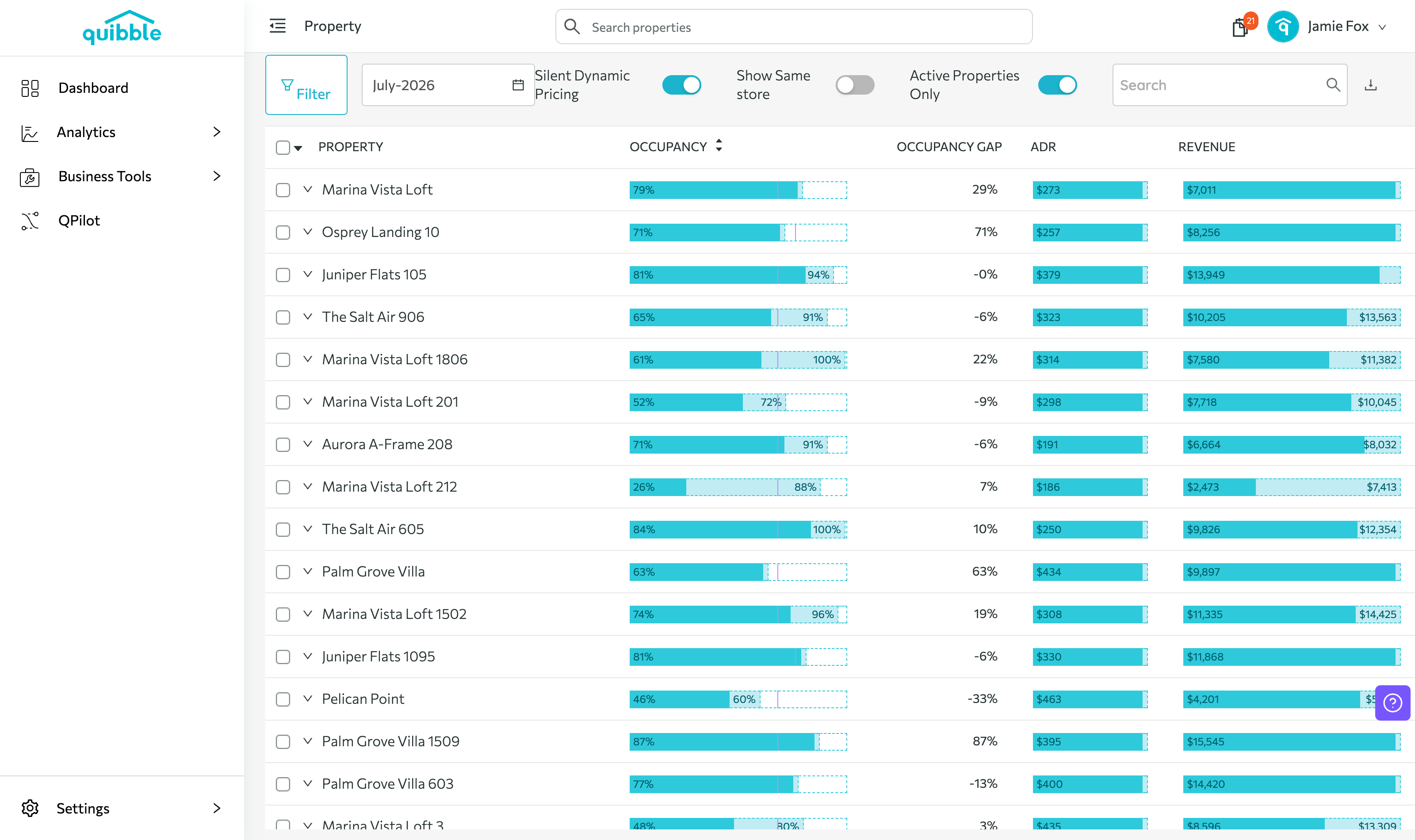Click the -33% occupancy gap for Pelican Point
This screenshot has height=840, width=1415.
[982, 699]
